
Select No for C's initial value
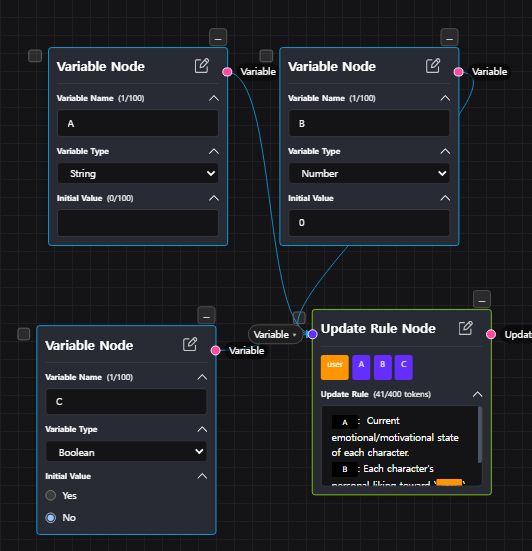[x=51, y=518]
